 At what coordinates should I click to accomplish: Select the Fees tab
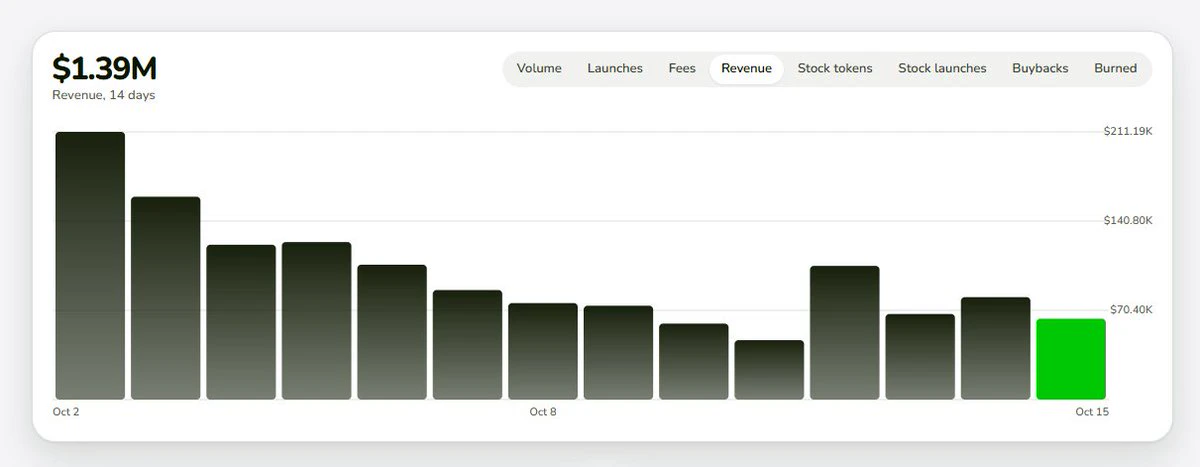pos(682,69)
